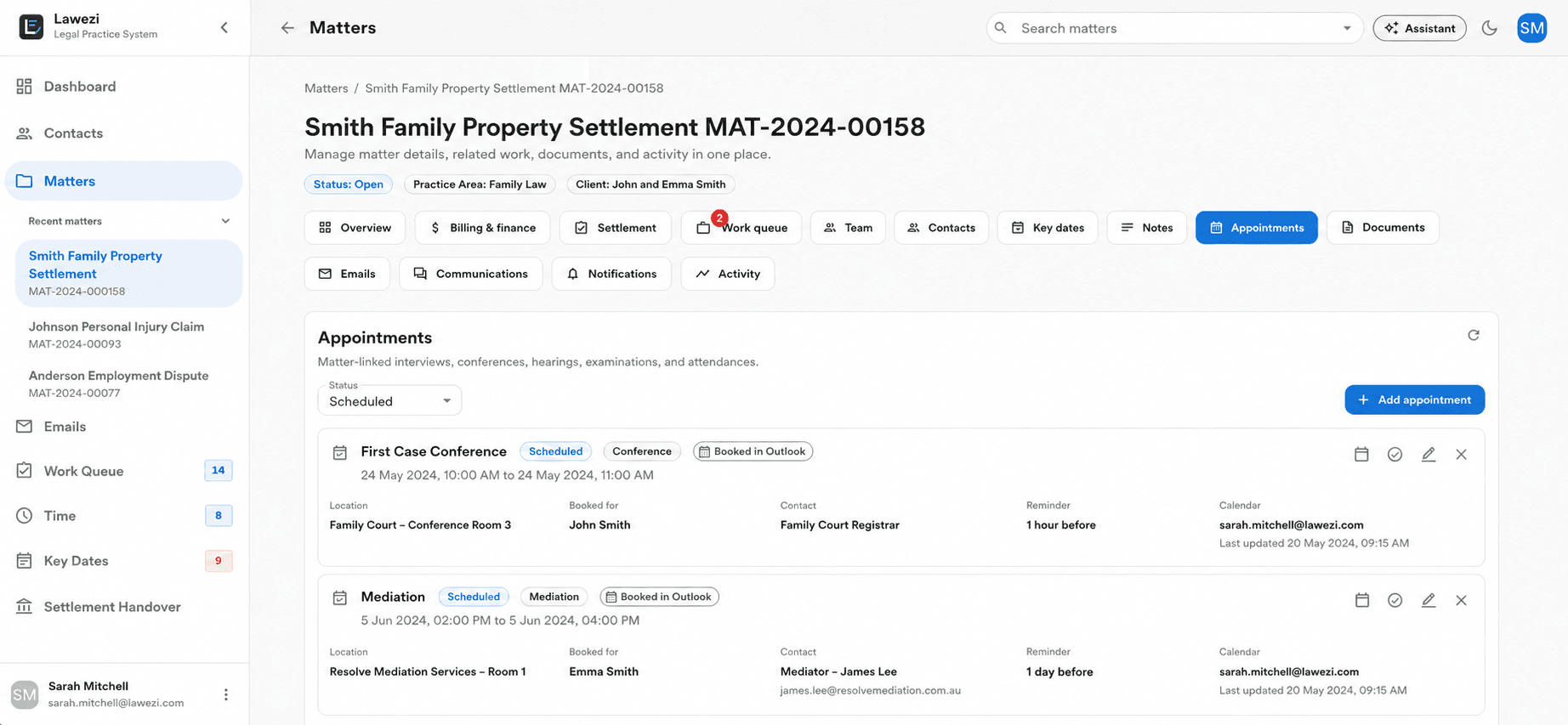The height and width of the screenshot is (725, 1568).
Task: Select Matters in the sidebar
Action: coord(124,181)
